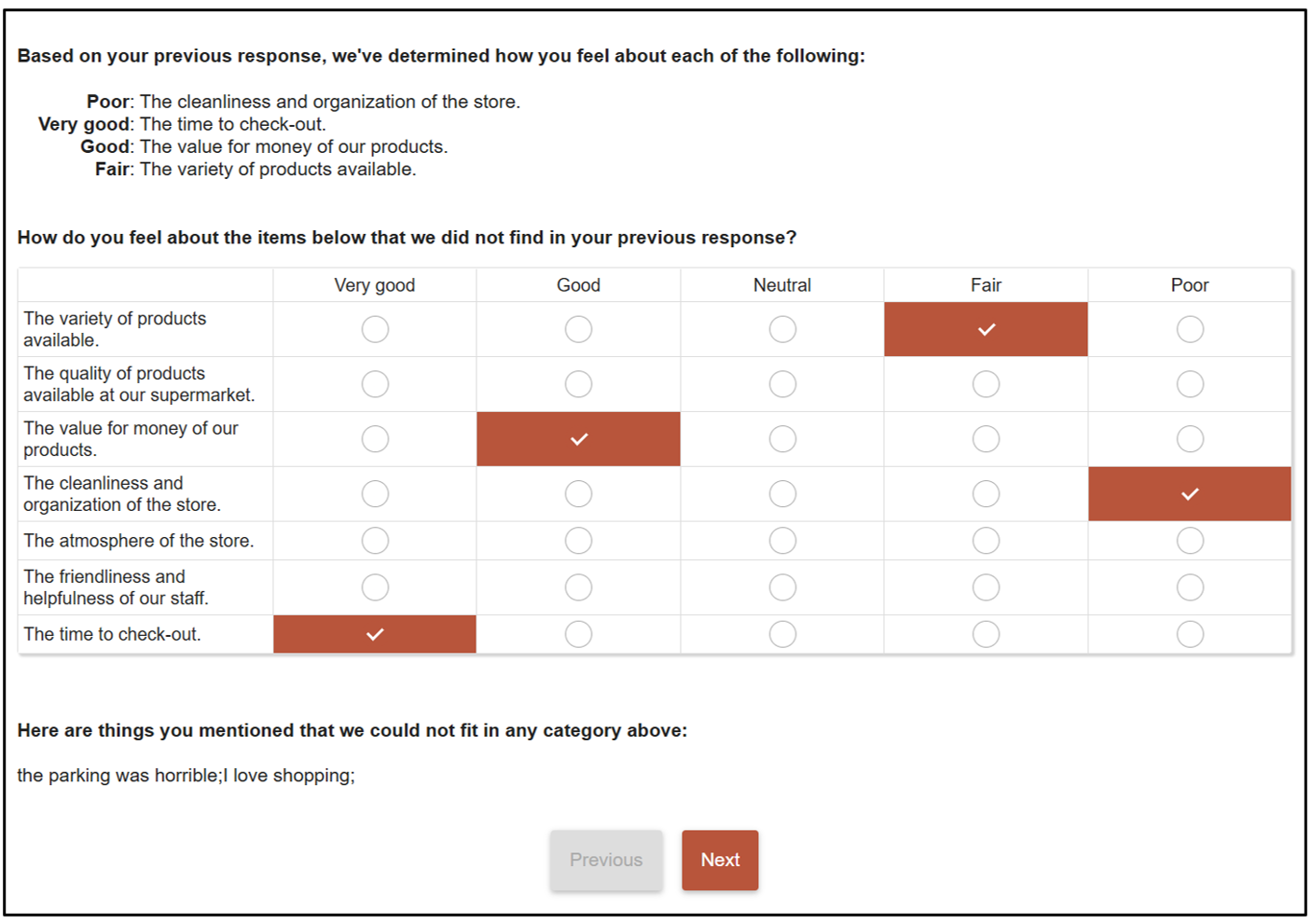Click checked Very good cell for check-out

point(375,634)
